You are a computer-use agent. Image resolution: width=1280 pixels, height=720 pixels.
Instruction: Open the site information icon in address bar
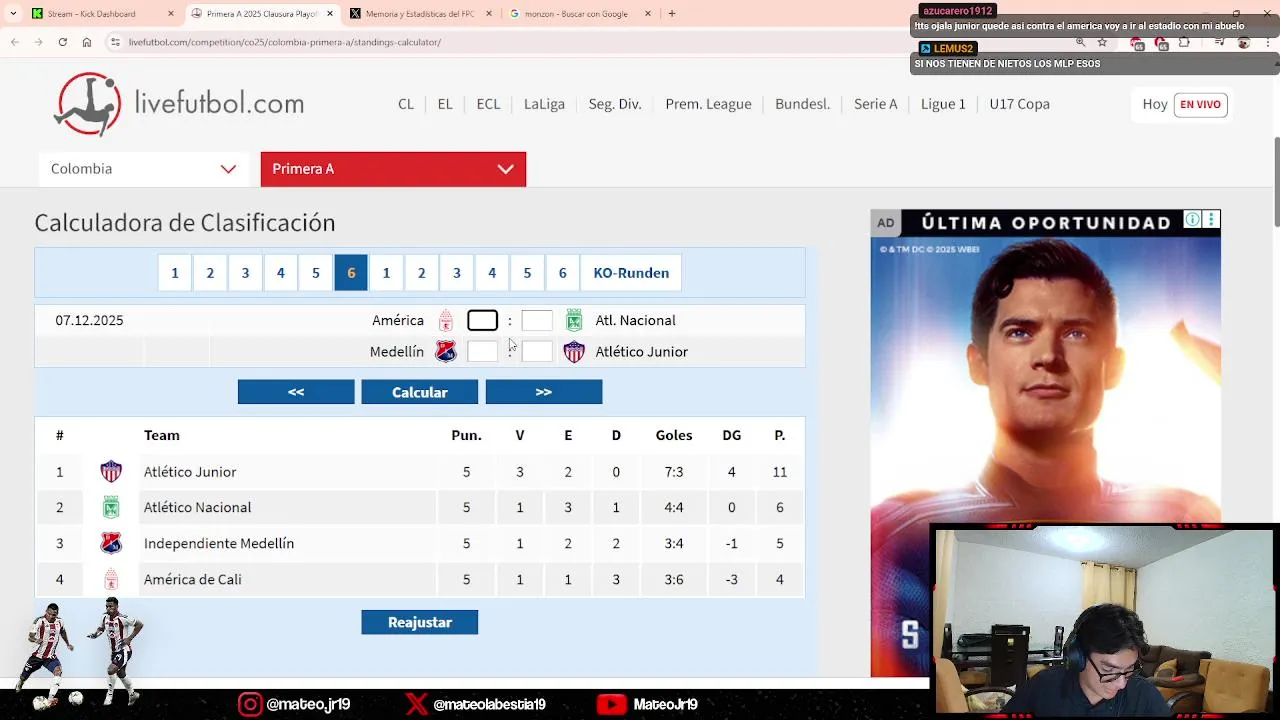[116, 42]
